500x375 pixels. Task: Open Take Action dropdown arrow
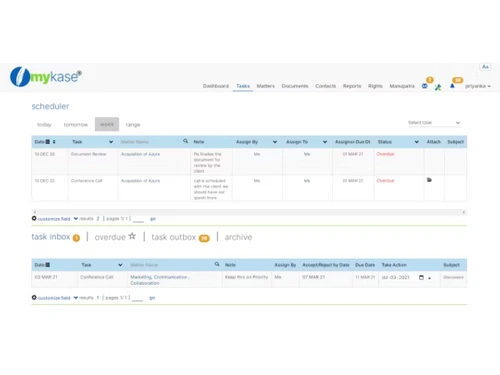click(x=429, y=278)
